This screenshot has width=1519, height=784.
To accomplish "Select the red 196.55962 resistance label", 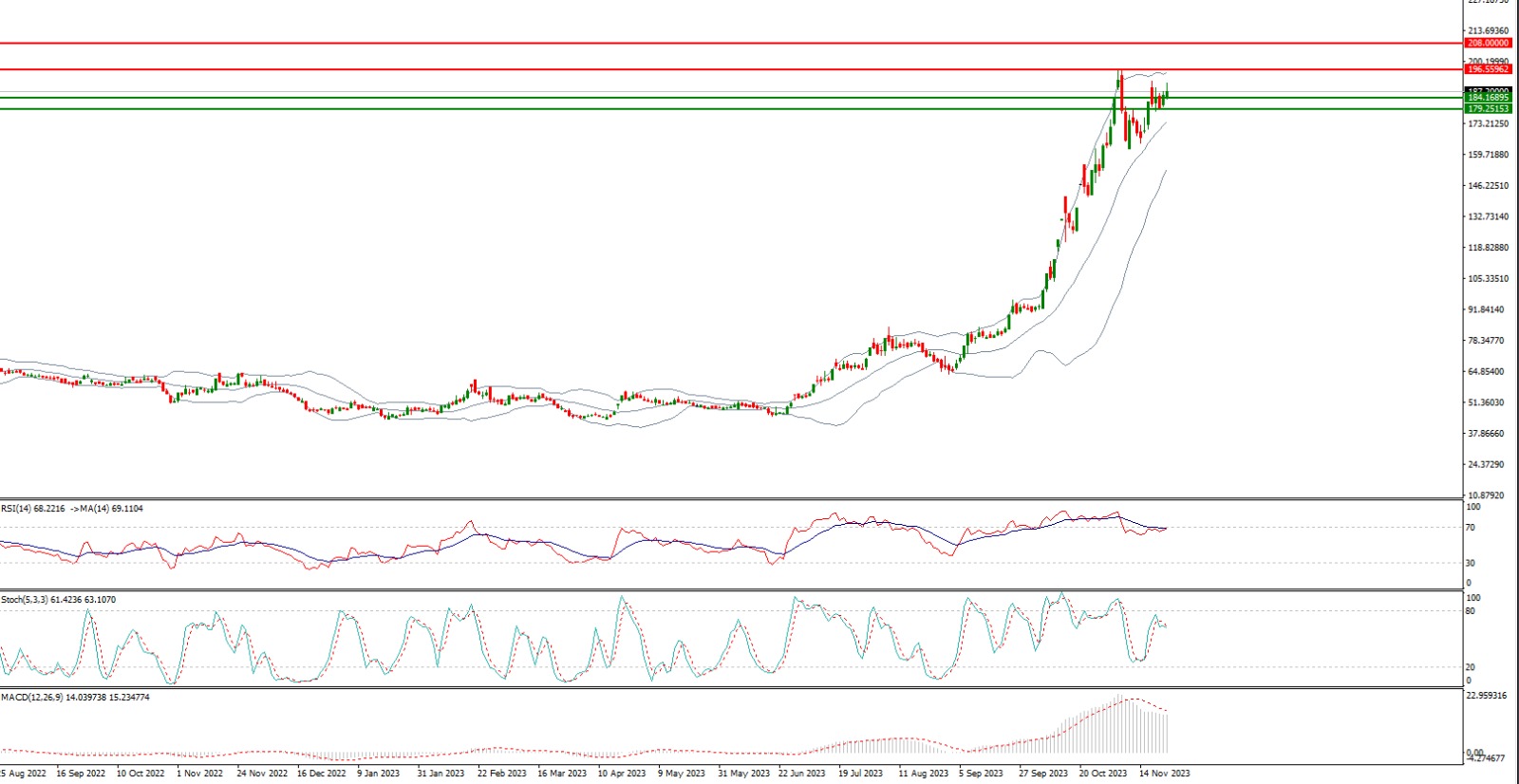I will pos(1488,69).
